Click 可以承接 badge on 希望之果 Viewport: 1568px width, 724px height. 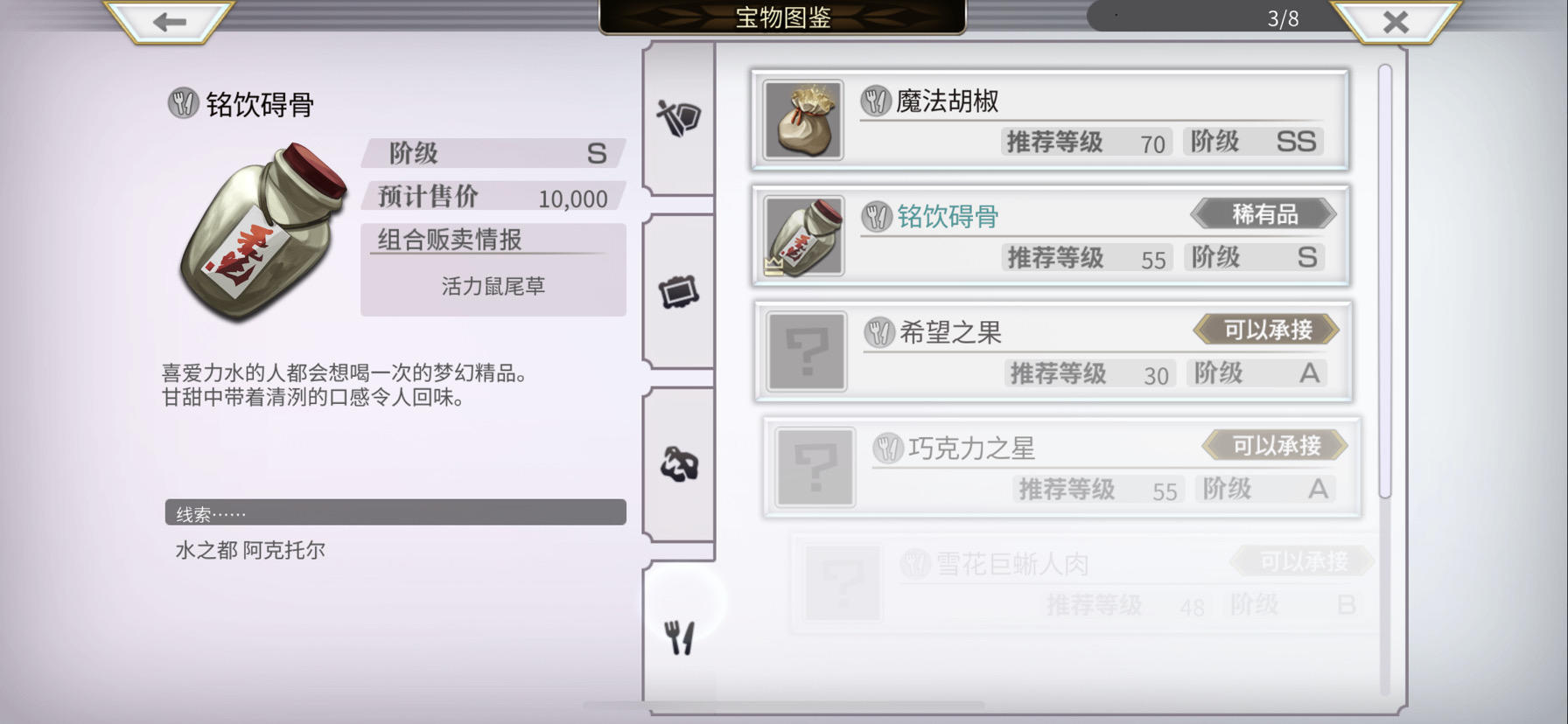coord(1267,330)
